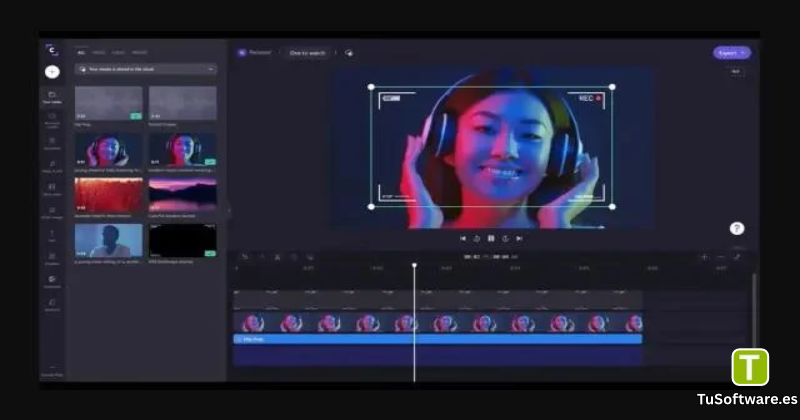Select the woman thumbnail with green badge

[x=183, y=150]
